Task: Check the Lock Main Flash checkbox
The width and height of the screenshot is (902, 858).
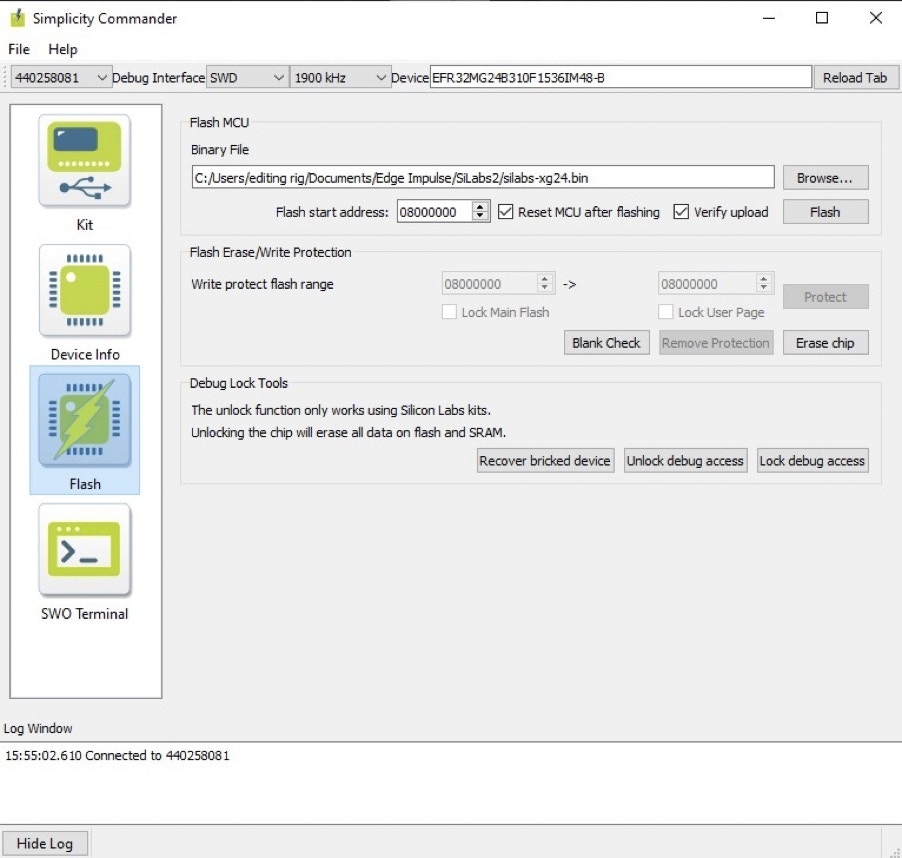Action: [x=449, y=312]
